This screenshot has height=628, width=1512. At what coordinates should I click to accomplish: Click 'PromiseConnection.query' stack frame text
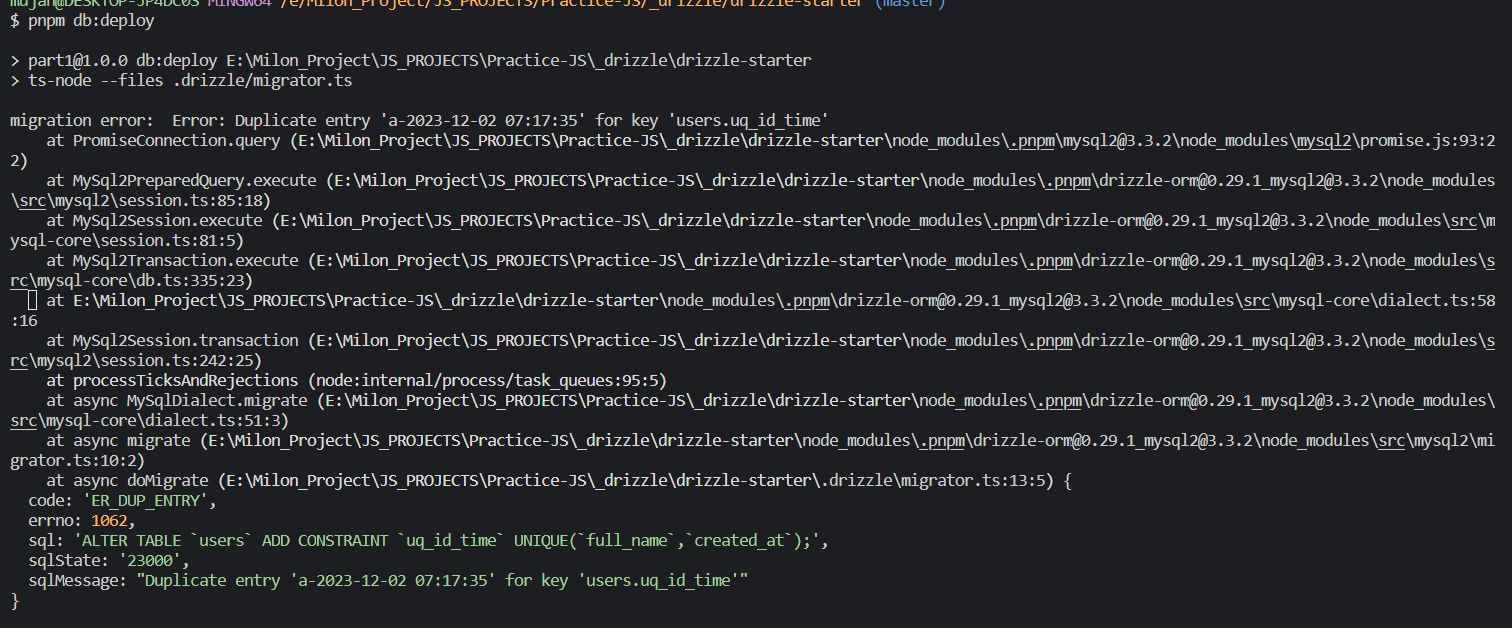coord(177,140)
